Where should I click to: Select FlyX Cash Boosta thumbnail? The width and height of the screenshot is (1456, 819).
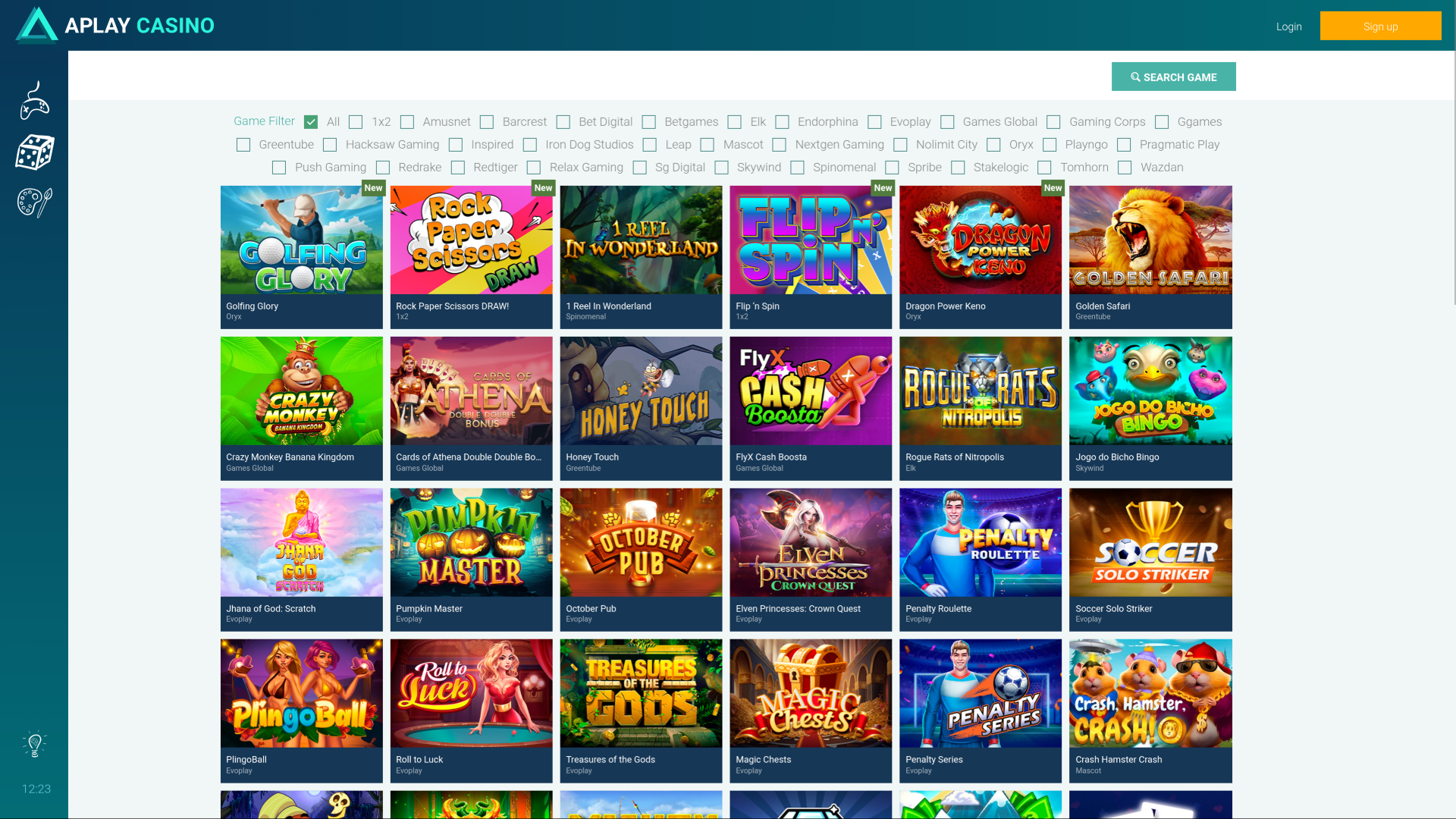click(x=811, y=391)
